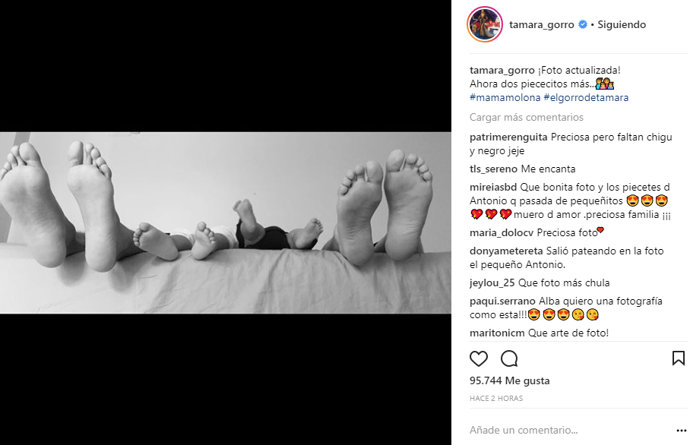Like the post with the heart icon

click(x=478, y=359)
